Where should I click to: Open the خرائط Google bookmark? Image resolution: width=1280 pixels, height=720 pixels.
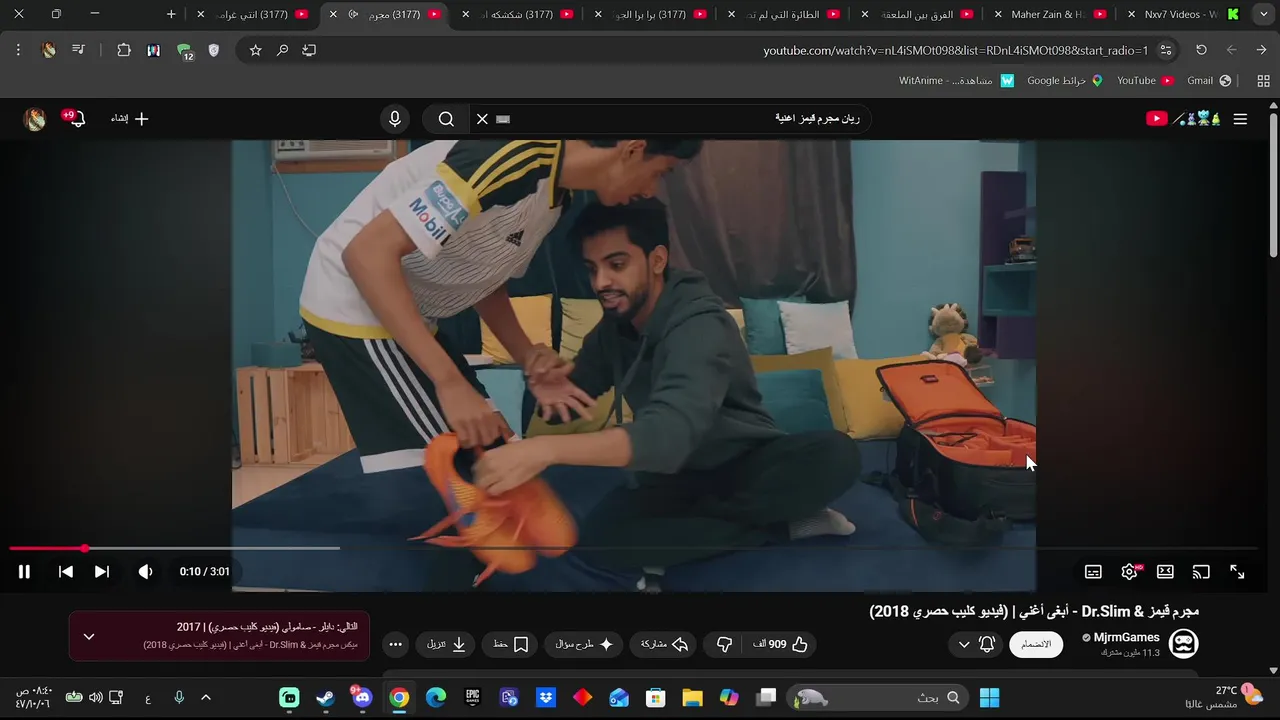(x=1064, y=80)
